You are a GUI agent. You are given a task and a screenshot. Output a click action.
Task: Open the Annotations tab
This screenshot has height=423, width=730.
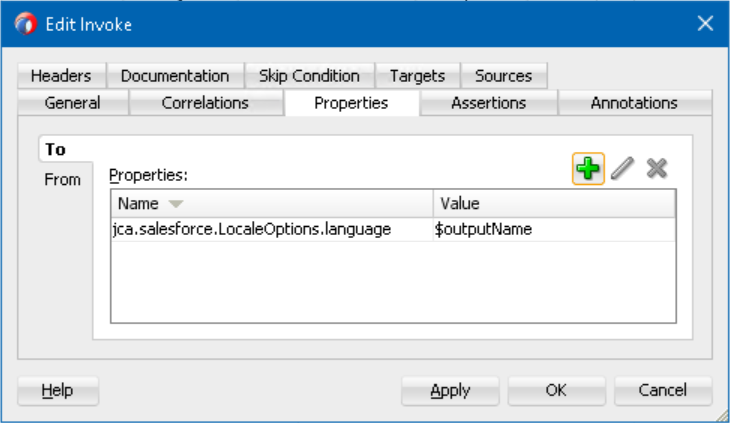634,103
